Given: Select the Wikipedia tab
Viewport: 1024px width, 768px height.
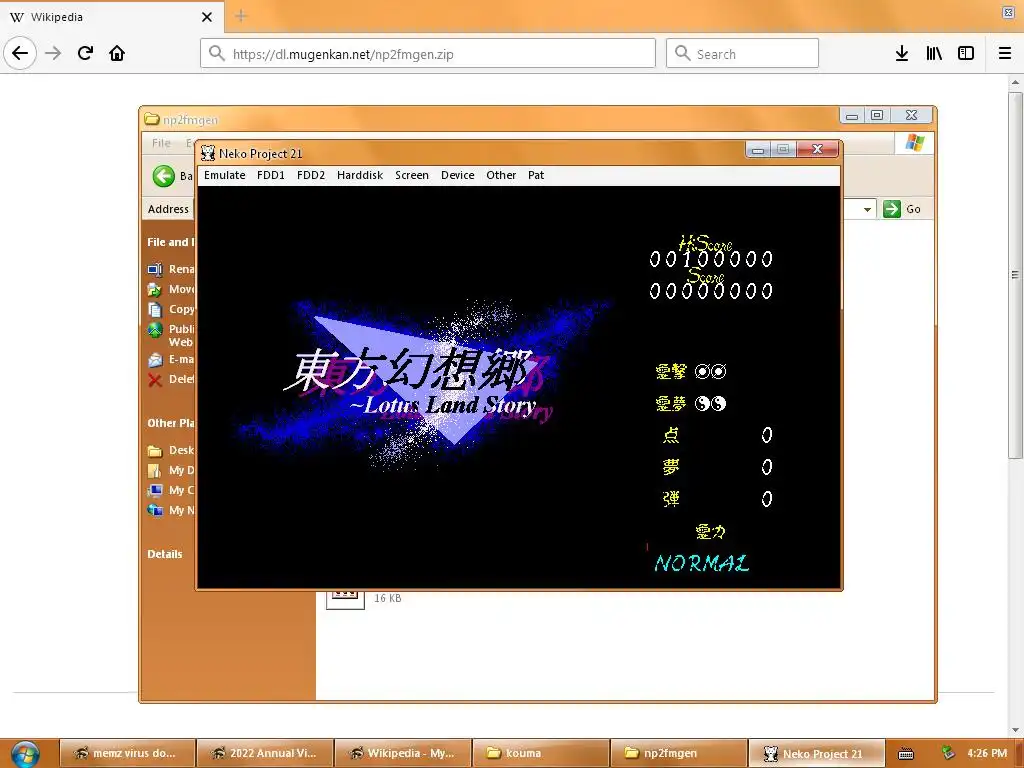Looking at the screenshot, I should 112,17.
